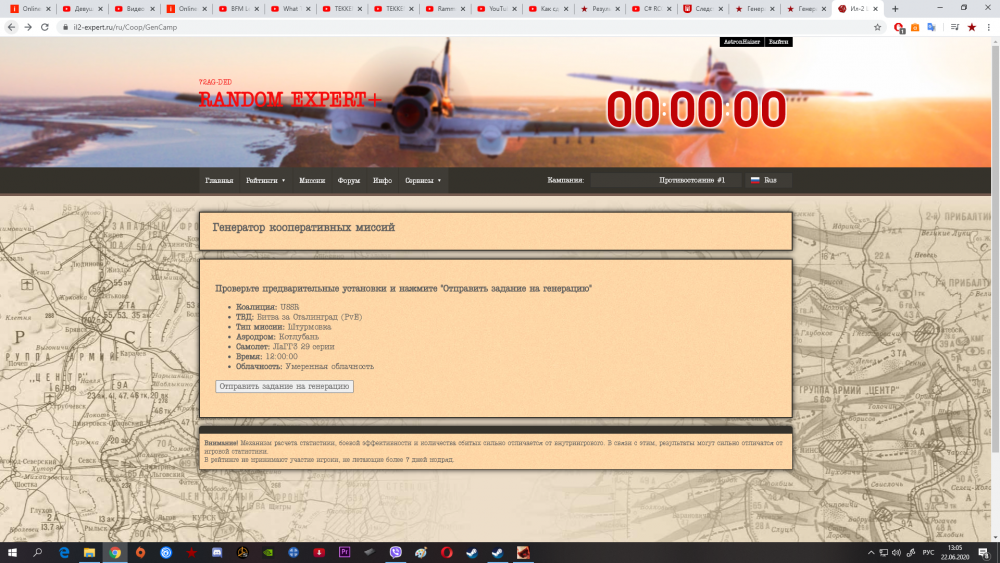Click the 72AG-DED label above logo
This screenshot has width=1000, height=563.
tap(215, 82)
